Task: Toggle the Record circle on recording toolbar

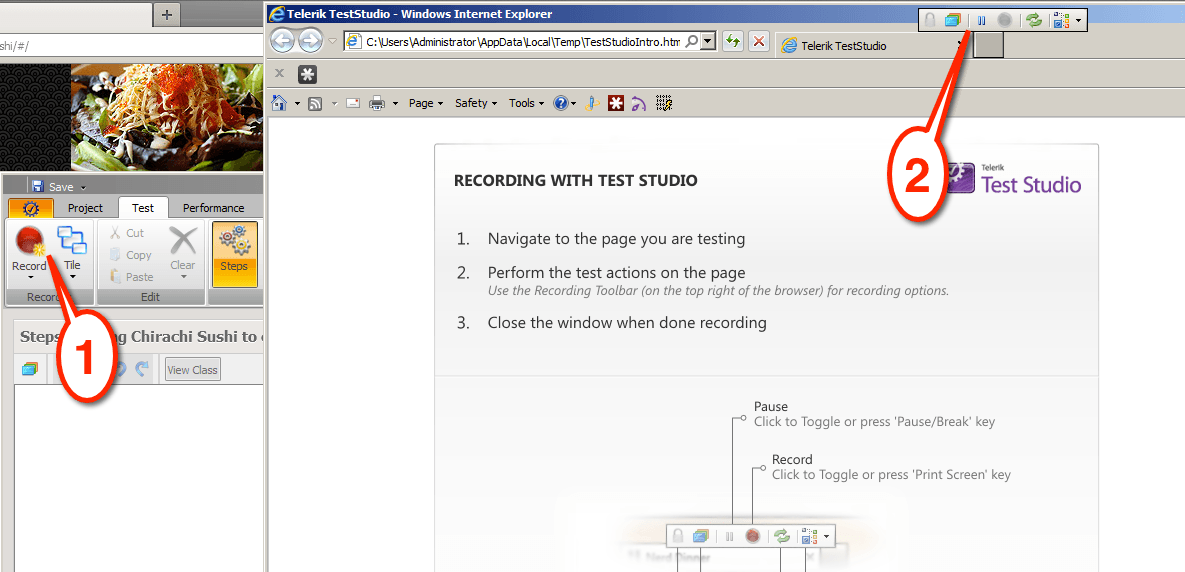Action: click(x=1004, y=20)
